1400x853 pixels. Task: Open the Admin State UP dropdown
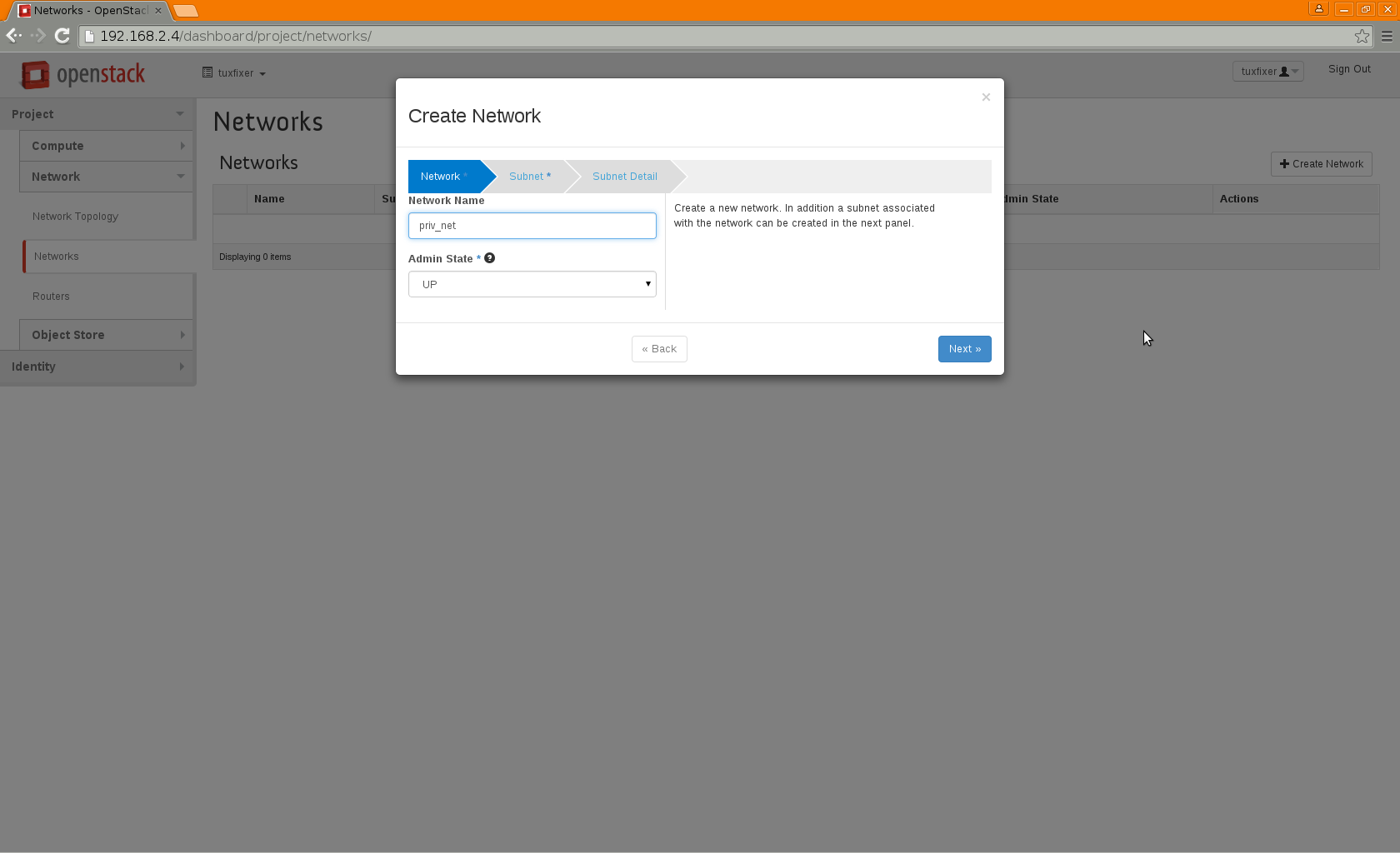click(532, 284)
